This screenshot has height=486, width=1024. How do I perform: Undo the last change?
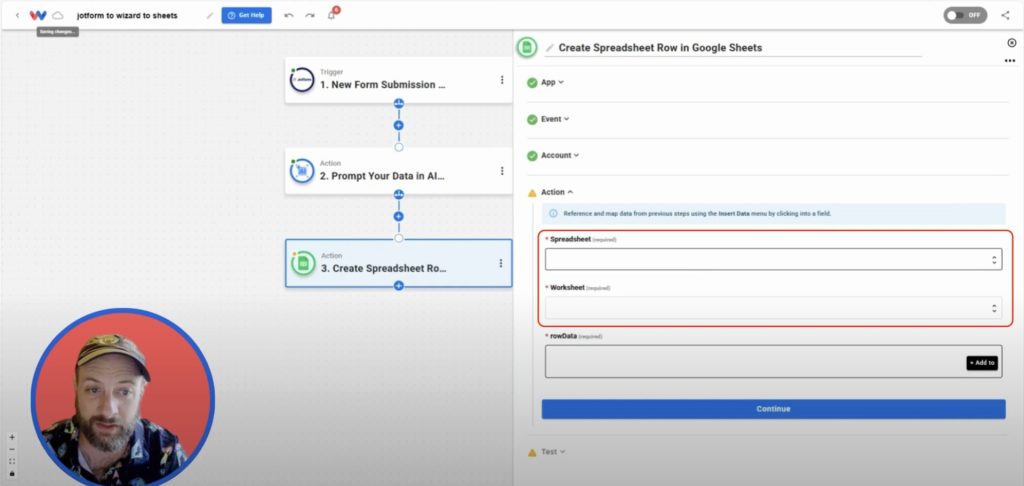(x=289, y=15)
